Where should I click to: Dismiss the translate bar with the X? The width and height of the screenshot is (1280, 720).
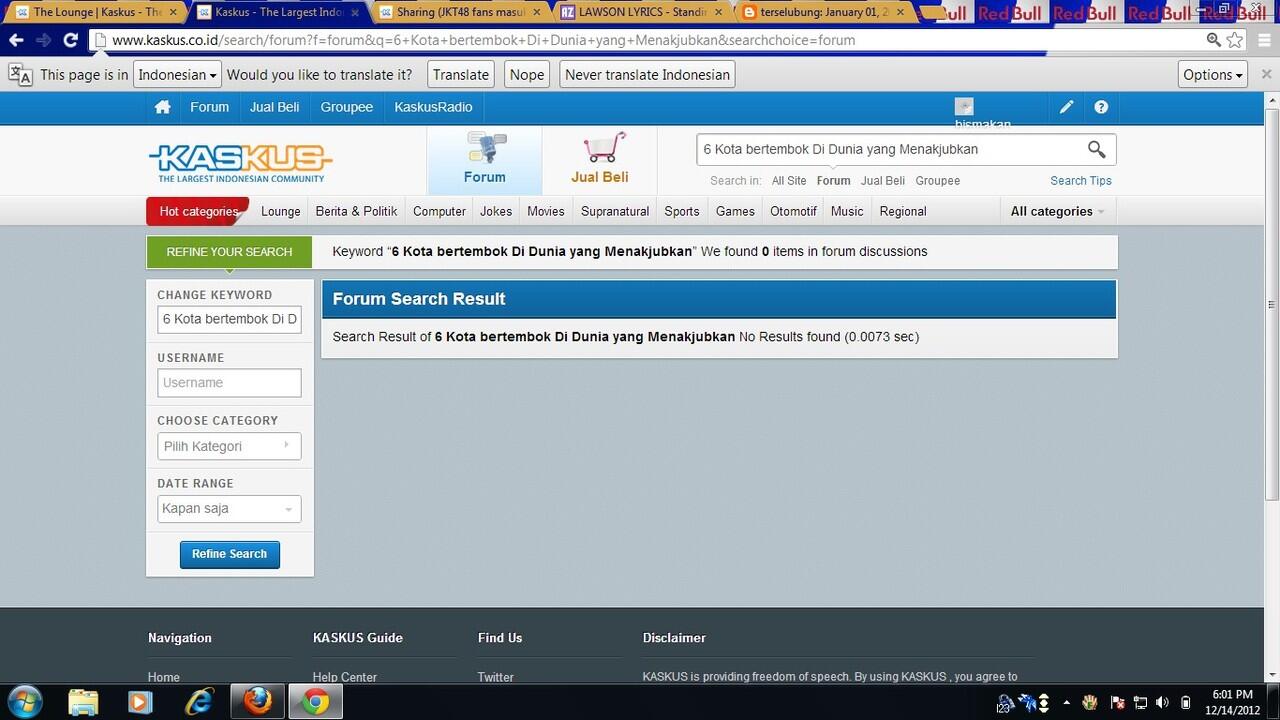[x=1267, y=74]
